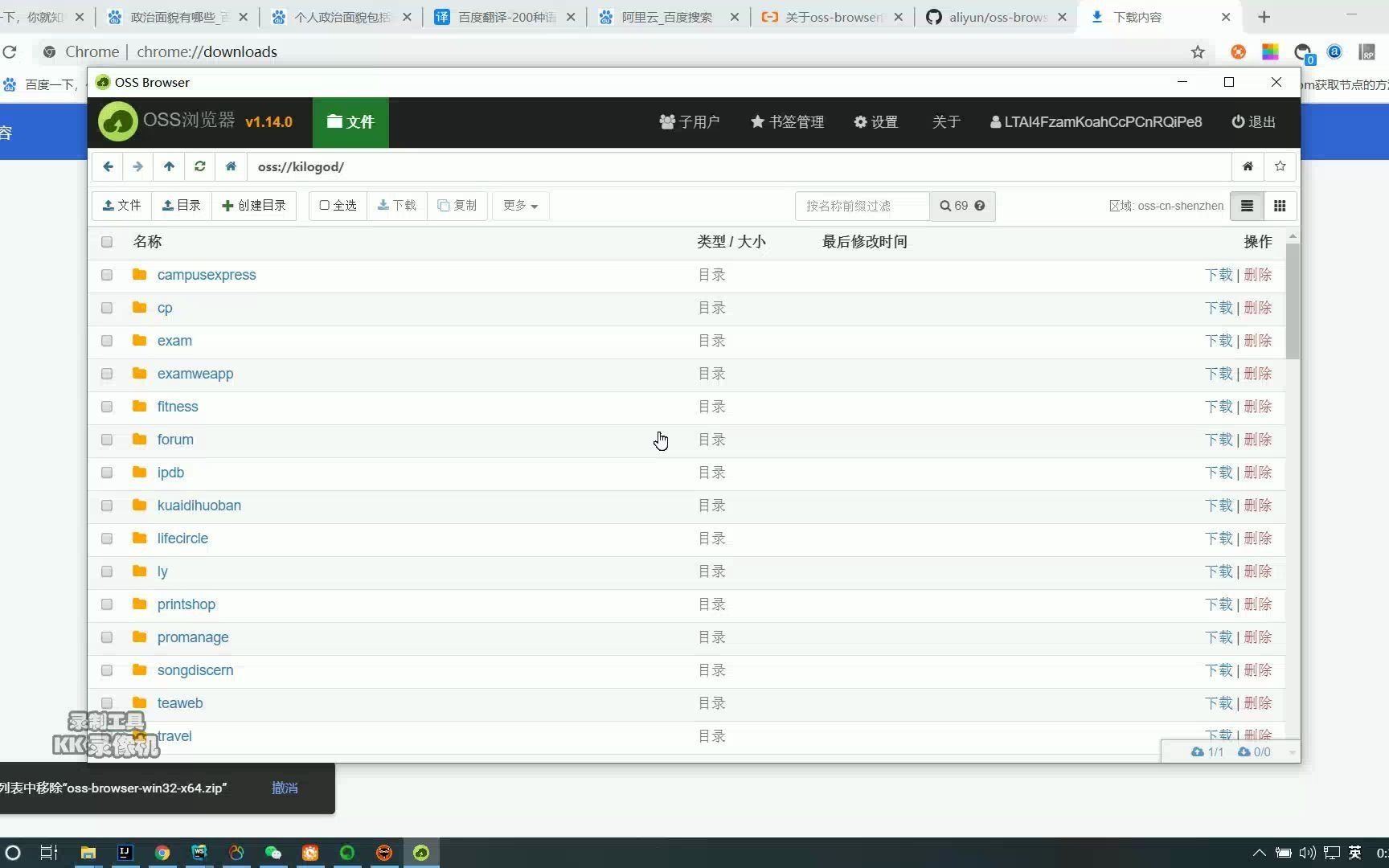Click Windows Task View icon
Screen dimensions: 1389x868
pyautogui.click(x=49, y=853)
